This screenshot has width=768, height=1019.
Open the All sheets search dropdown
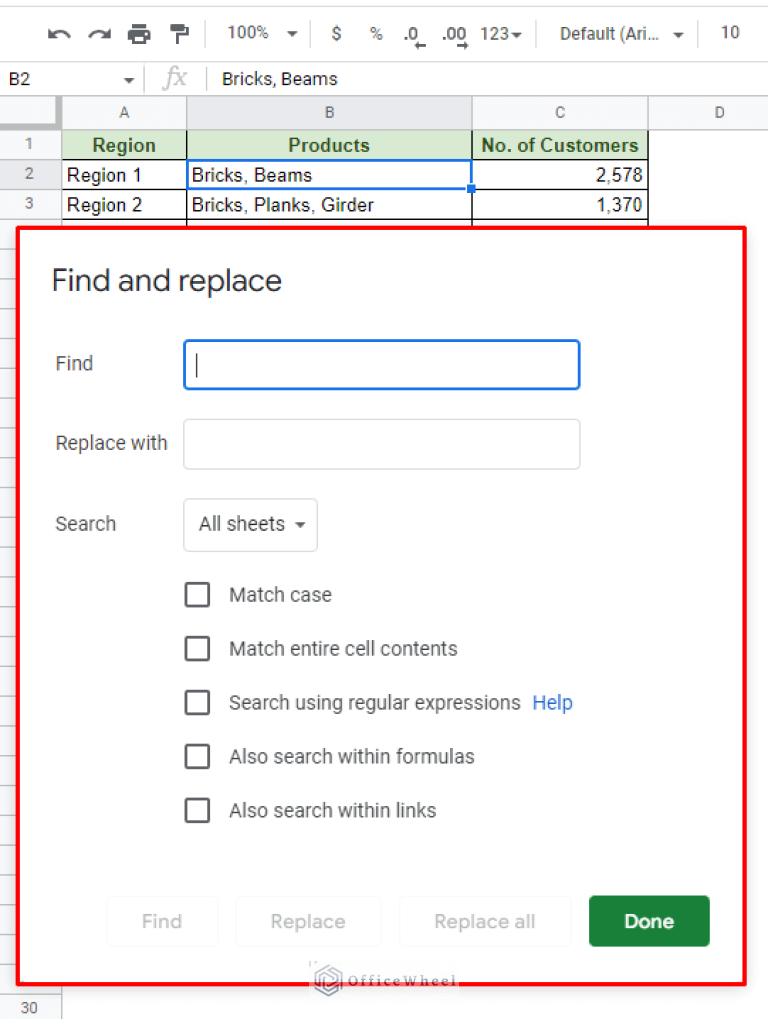tap(250, 524)
